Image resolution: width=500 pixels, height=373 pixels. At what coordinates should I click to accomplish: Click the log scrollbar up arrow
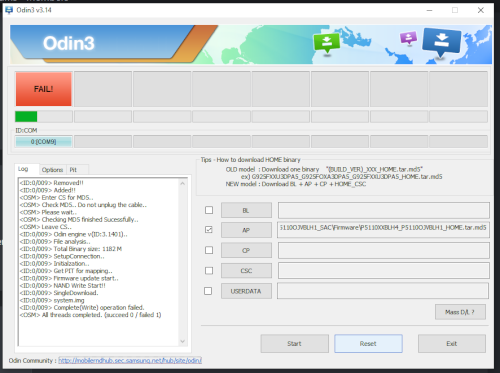(183, 183)
